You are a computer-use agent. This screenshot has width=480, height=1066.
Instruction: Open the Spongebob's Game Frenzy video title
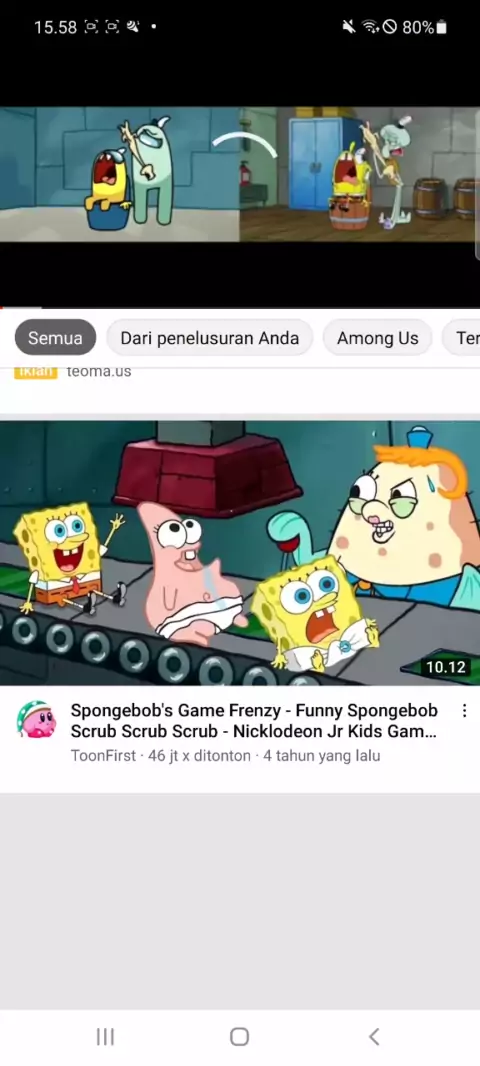click(x=254, y=721)
